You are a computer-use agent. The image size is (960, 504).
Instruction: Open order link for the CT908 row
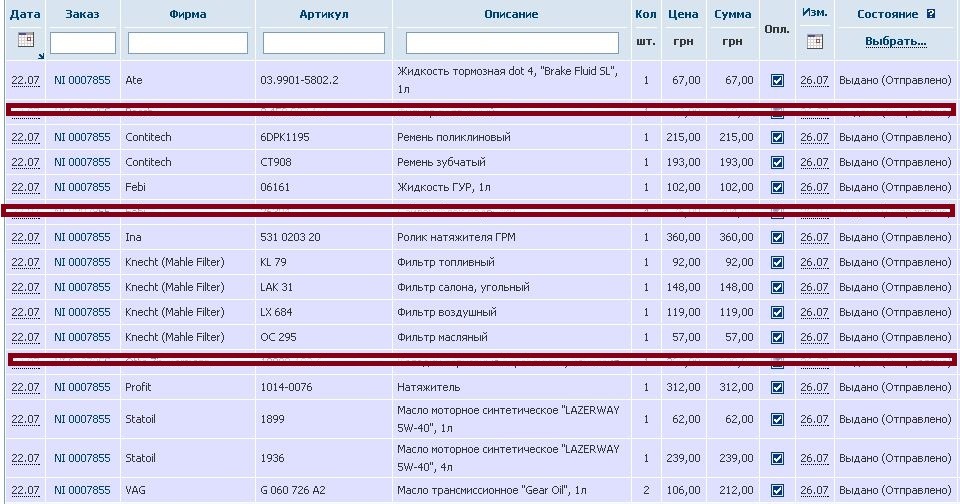82,162
